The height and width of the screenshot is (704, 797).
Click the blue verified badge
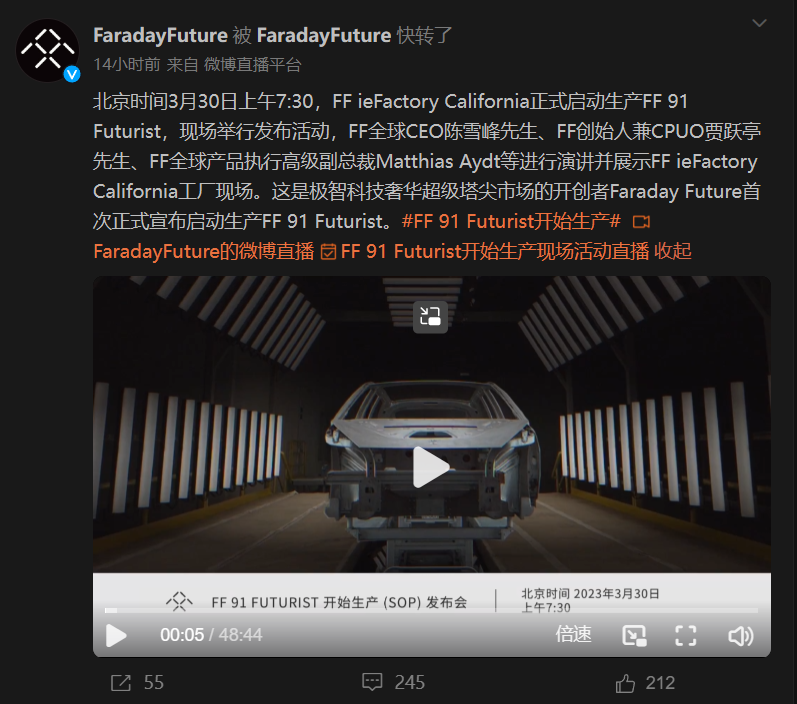pyautogui.click(x=72, y=74)
